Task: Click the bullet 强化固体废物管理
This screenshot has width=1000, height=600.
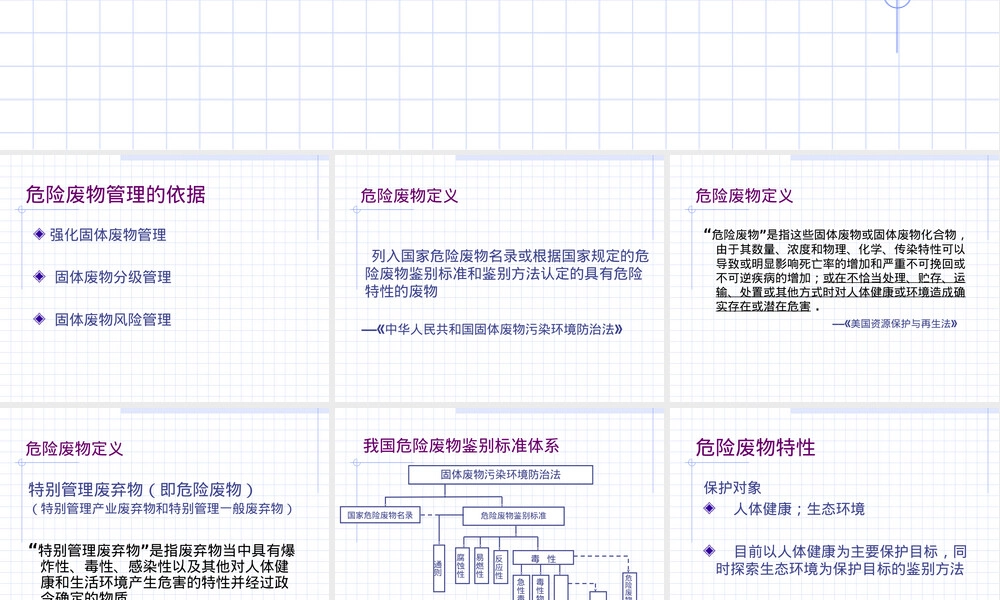Action: point(108,235)
